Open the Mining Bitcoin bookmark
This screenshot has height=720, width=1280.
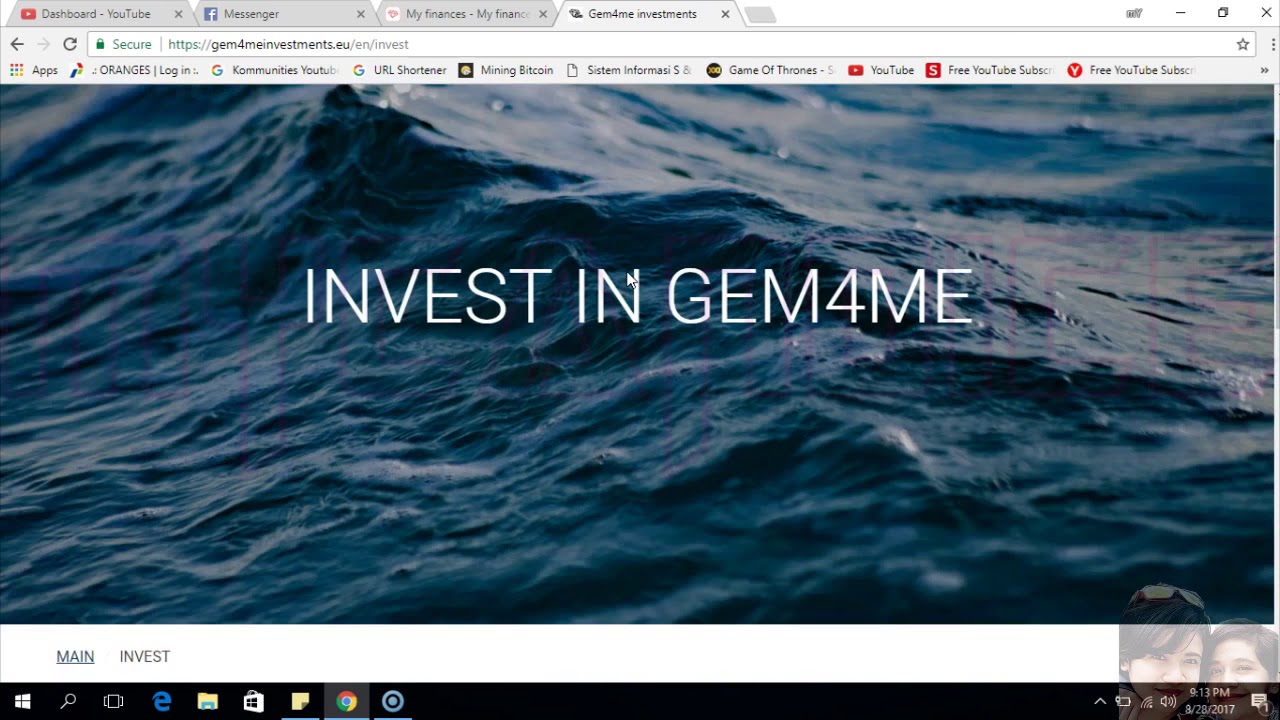[x=506, y=70]
